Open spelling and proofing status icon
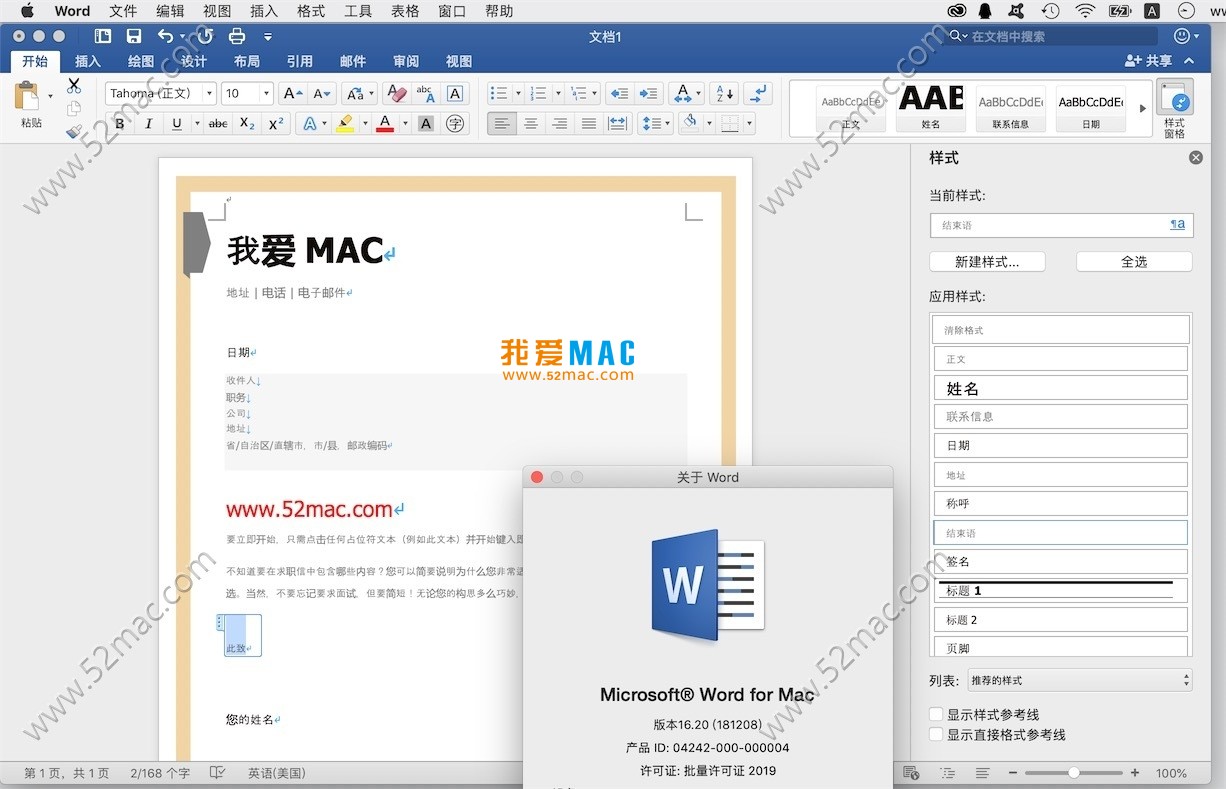Viewport: 1226px width, 789px height. pyautogui.click(x=217, y=773)
